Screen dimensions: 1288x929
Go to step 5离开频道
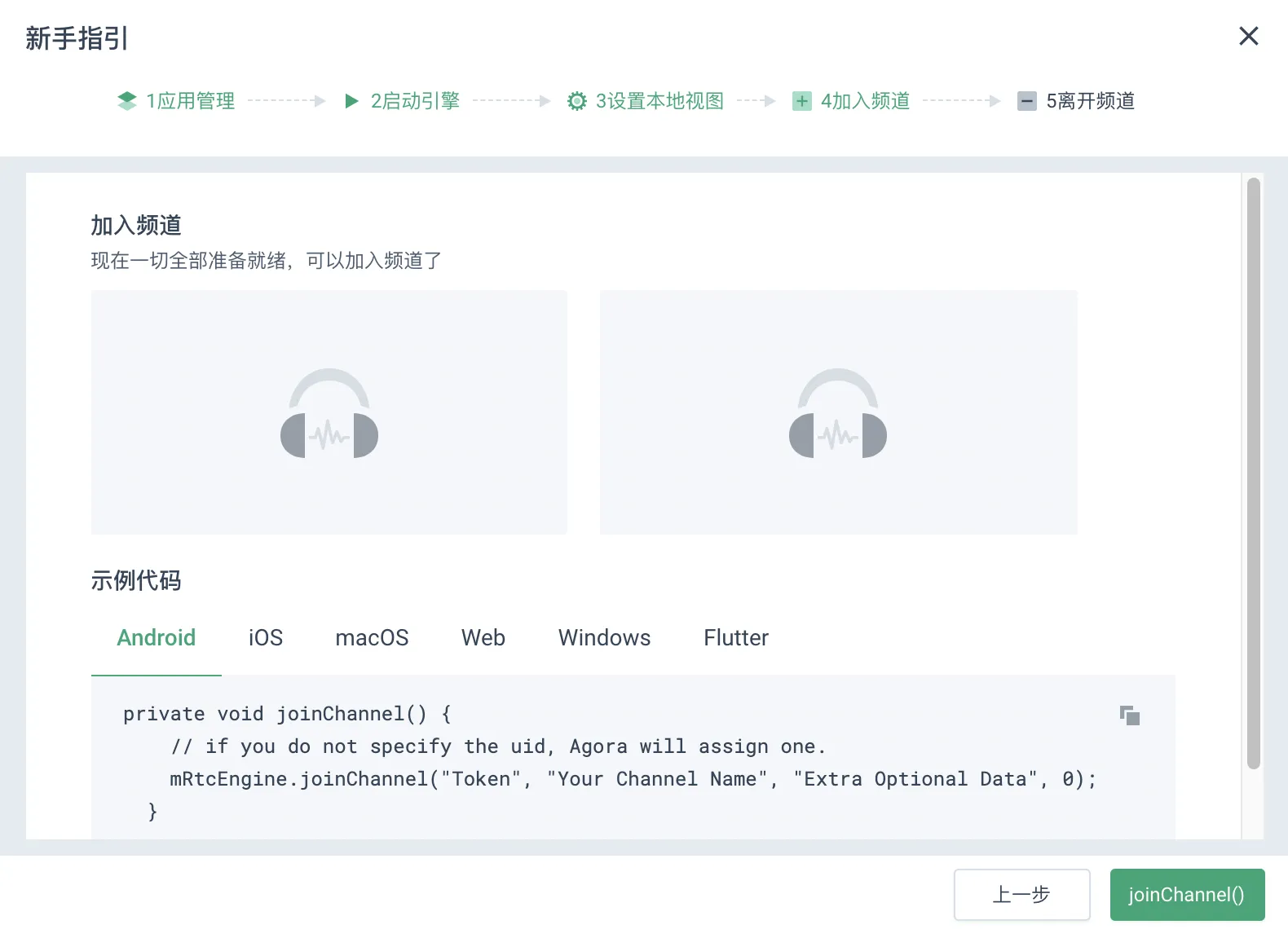pos(1076,101)
